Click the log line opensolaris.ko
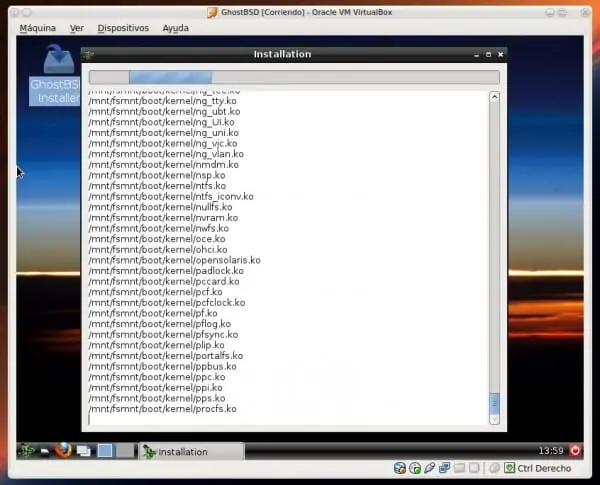Screen dimensions: 600x485 174,260
